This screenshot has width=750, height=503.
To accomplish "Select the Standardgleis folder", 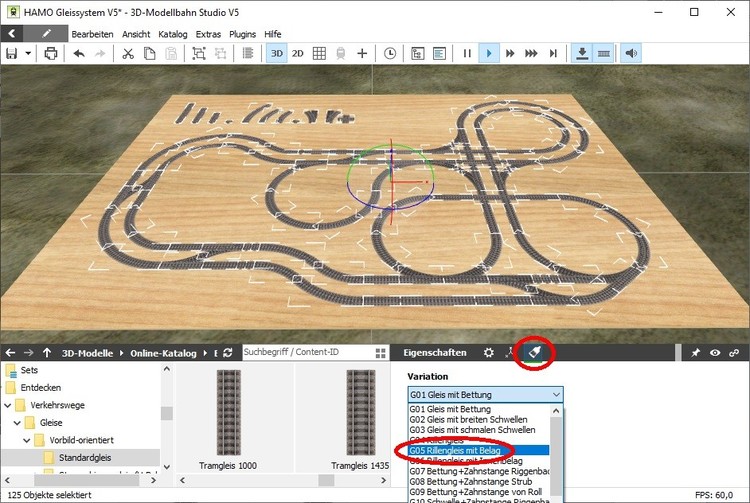I will (85, 458).
